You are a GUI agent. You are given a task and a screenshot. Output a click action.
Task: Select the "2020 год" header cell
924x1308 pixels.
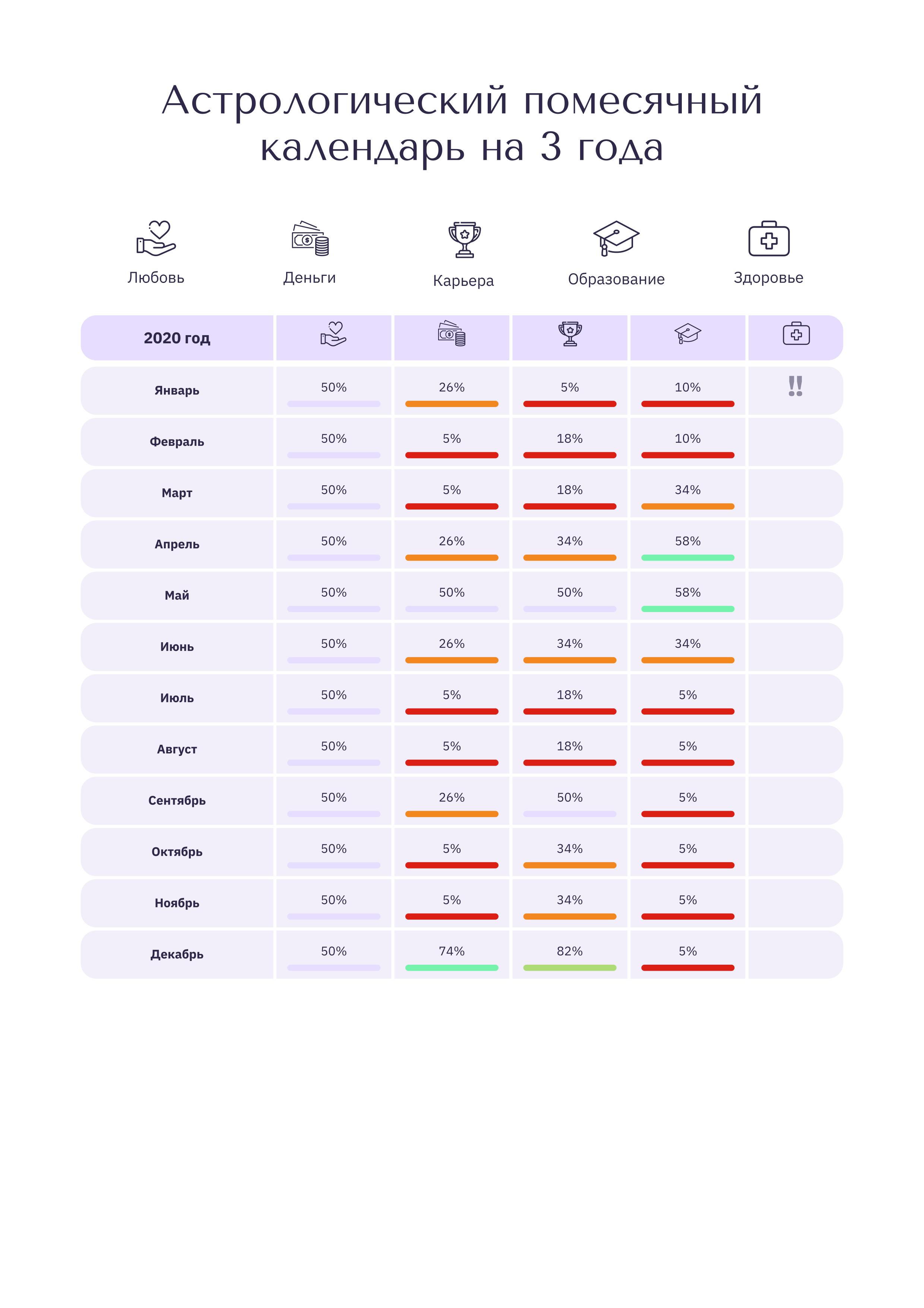pyautogui.click(x=177, y=338)
